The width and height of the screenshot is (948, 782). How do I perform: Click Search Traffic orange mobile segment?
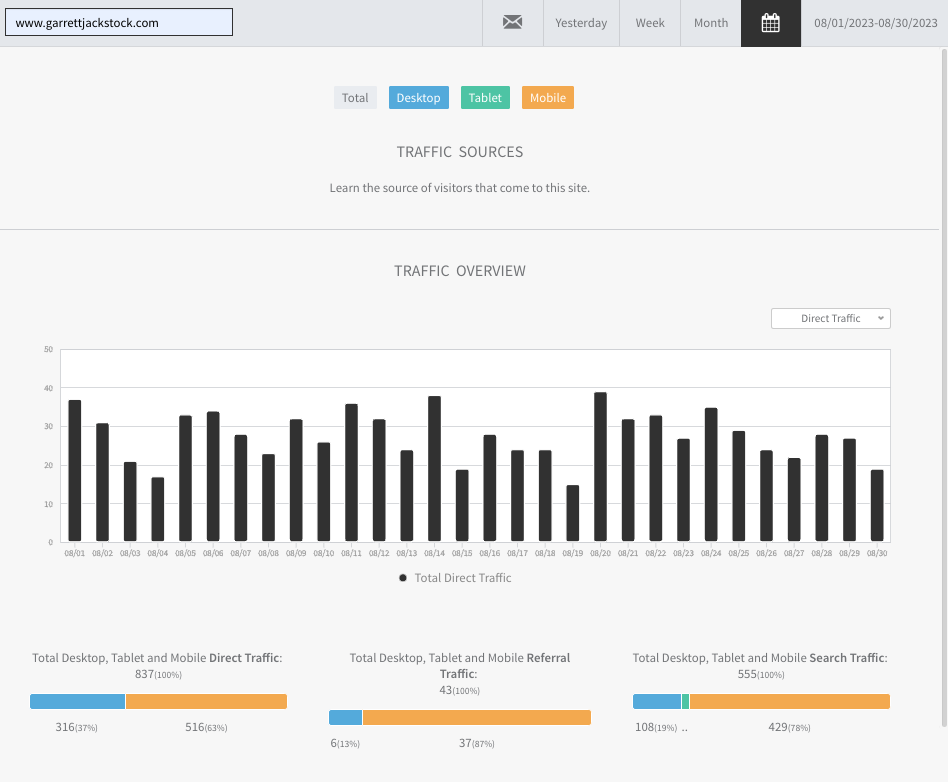pos(790,702)
